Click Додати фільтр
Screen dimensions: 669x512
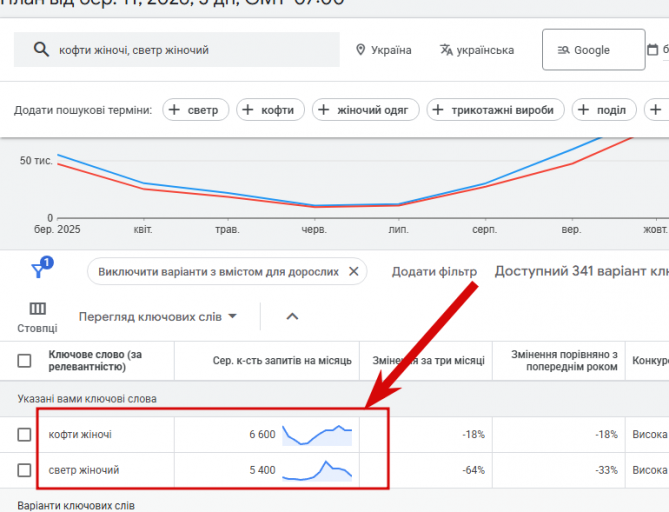click(x=434, y=272)
